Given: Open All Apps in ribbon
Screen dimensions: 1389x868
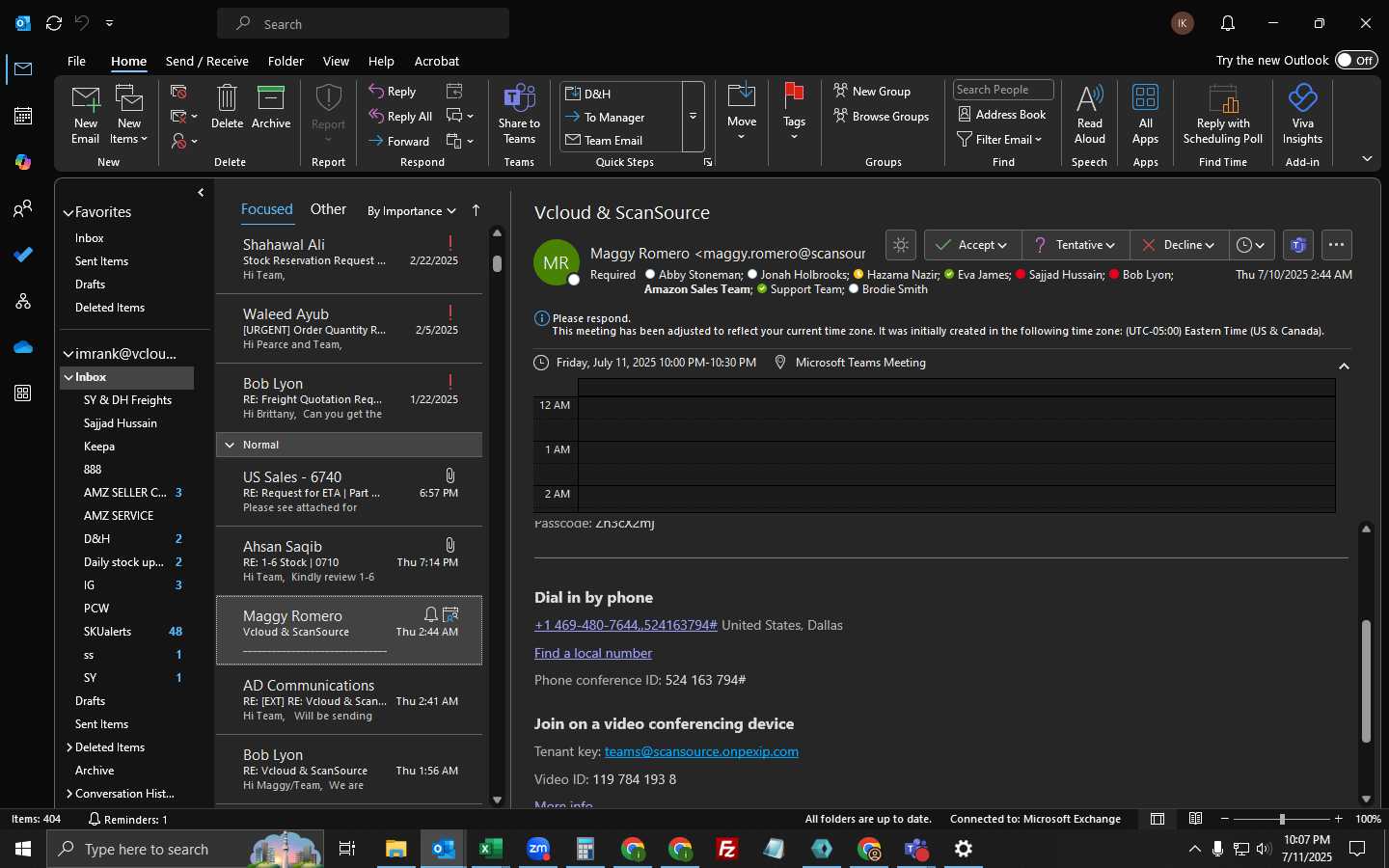Looking at the screenshot, I should pyautogui.click(x=1146, y=114).
